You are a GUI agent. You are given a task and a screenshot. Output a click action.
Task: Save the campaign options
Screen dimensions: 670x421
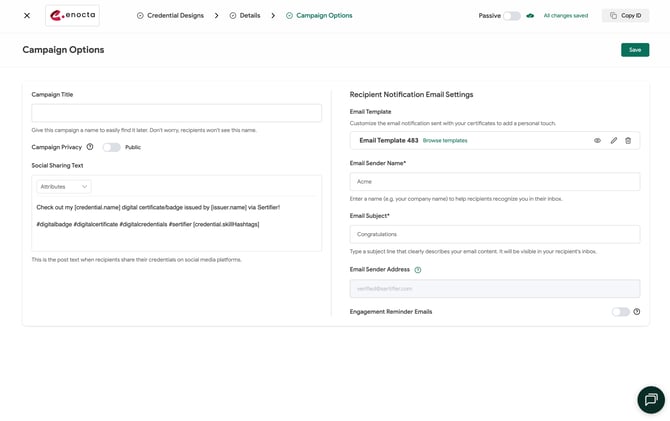click(x=635, y=50)
